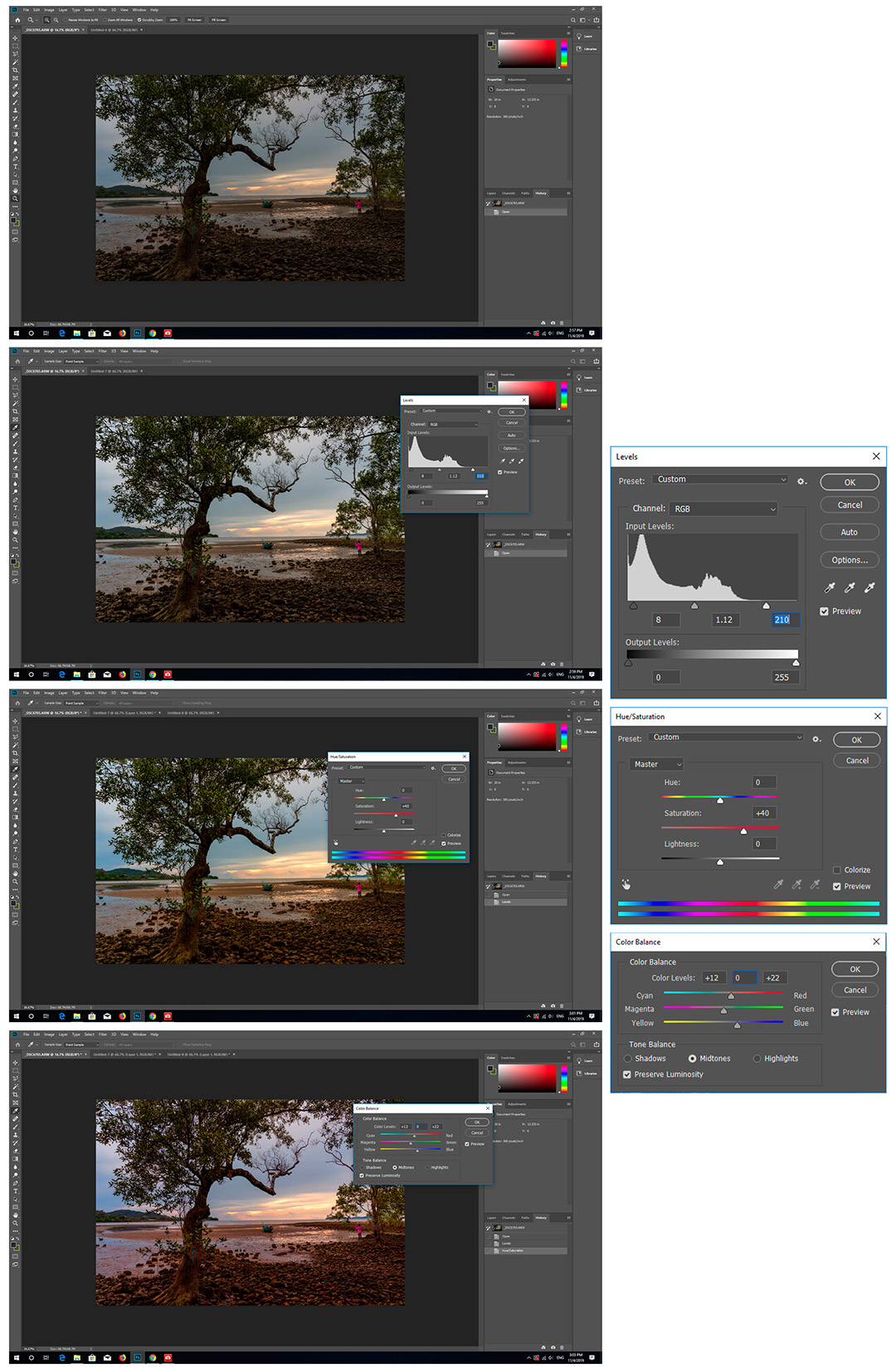Screen dimensions: 896x1368
Task: Select Highlights tone in enlarged Color Balance dialog
Action: pyautogui.click(x=757, y=1059)
